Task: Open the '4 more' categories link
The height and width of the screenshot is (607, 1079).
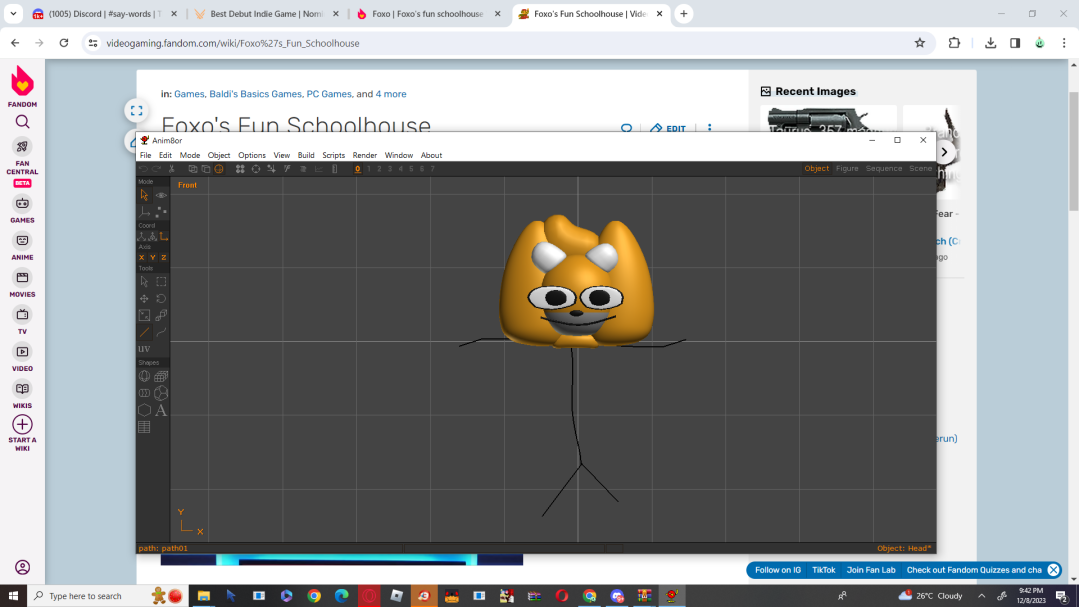Action: (x=391, y=94)
